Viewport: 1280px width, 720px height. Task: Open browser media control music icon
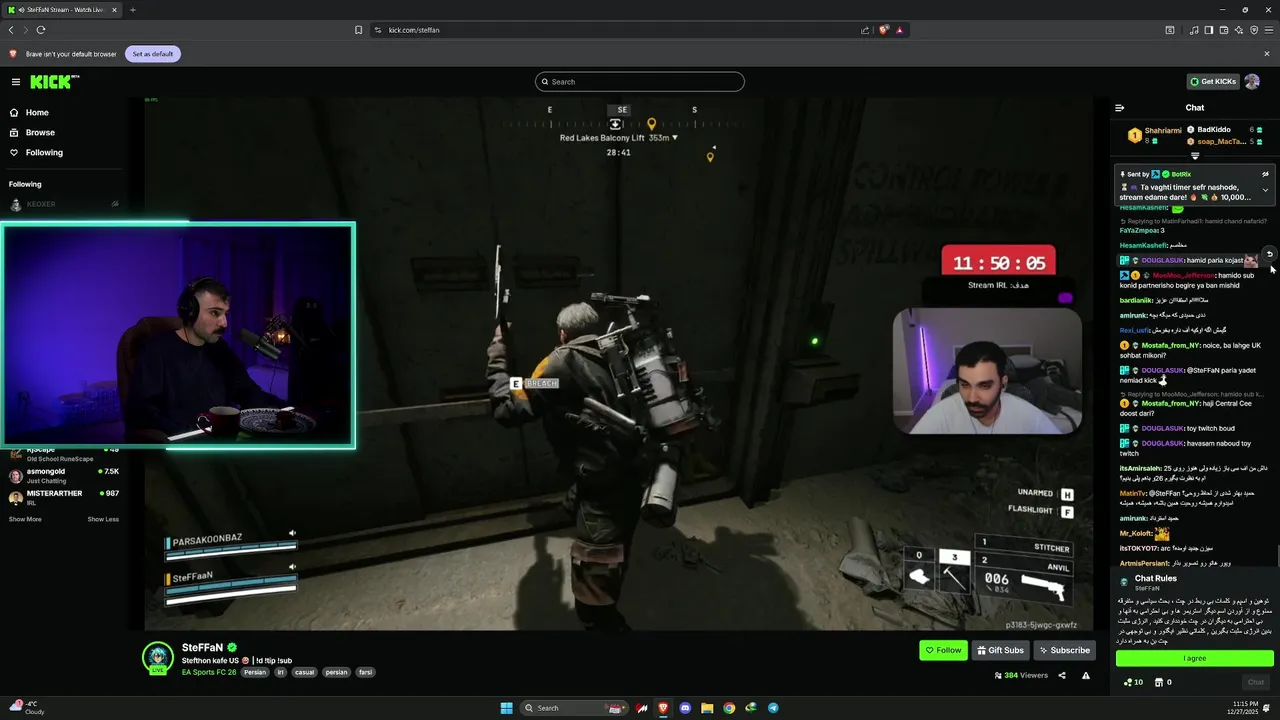coord(1194,30)
